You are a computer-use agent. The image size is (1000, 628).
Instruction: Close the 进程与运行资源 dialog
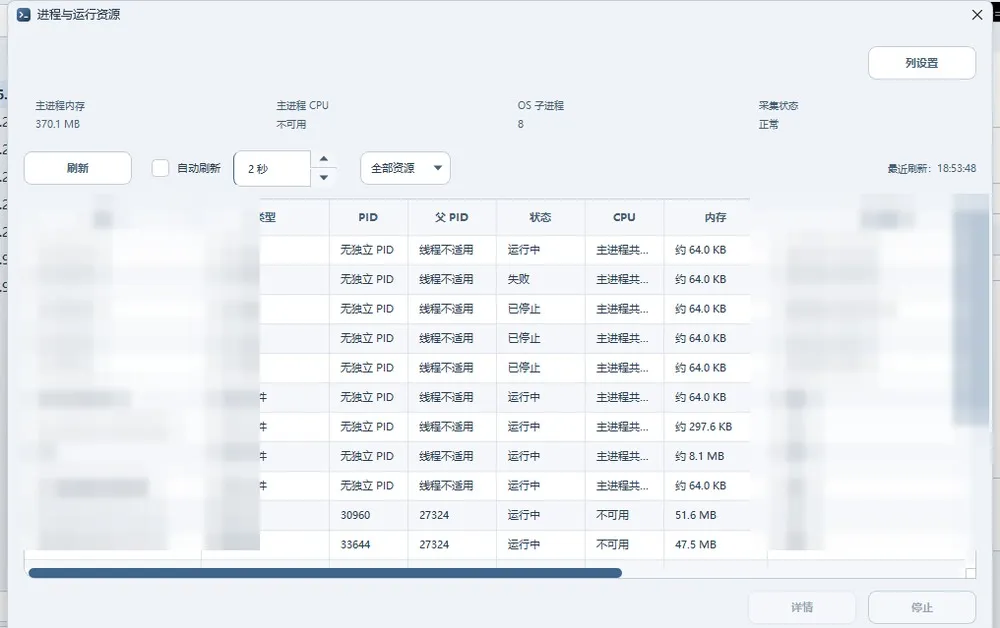tap(977, 15)
